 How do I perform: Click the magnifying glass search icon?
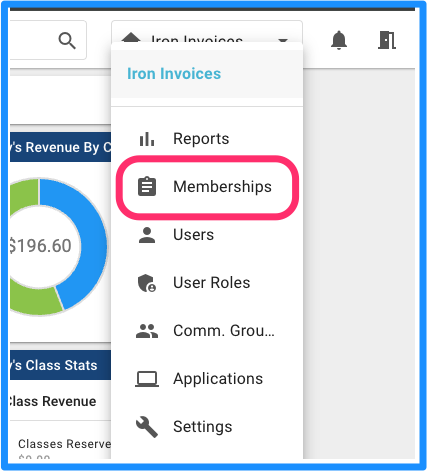[67, 41]
